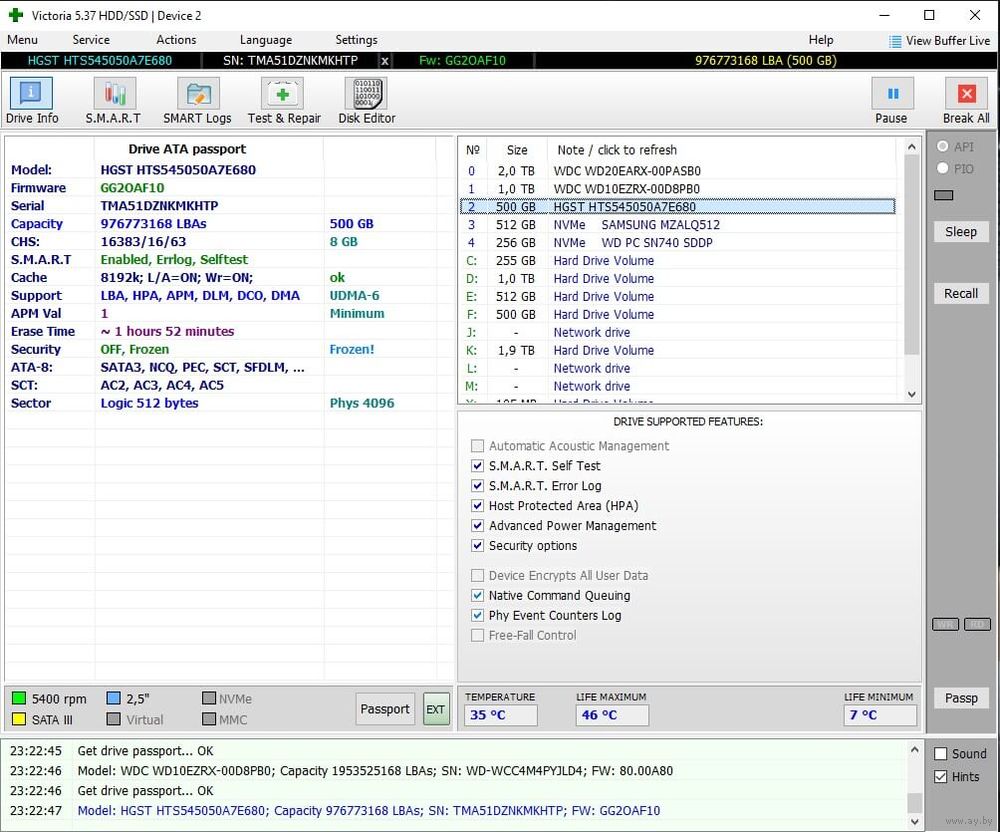
Task: Toggle Native Command Queuing checkbox
Action: click(477, 595)
